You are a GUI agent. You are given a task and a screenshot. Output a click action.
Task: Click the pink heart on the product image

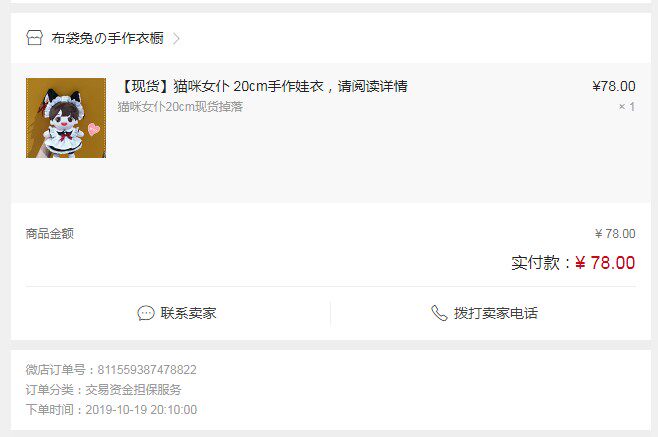point(94,129)
